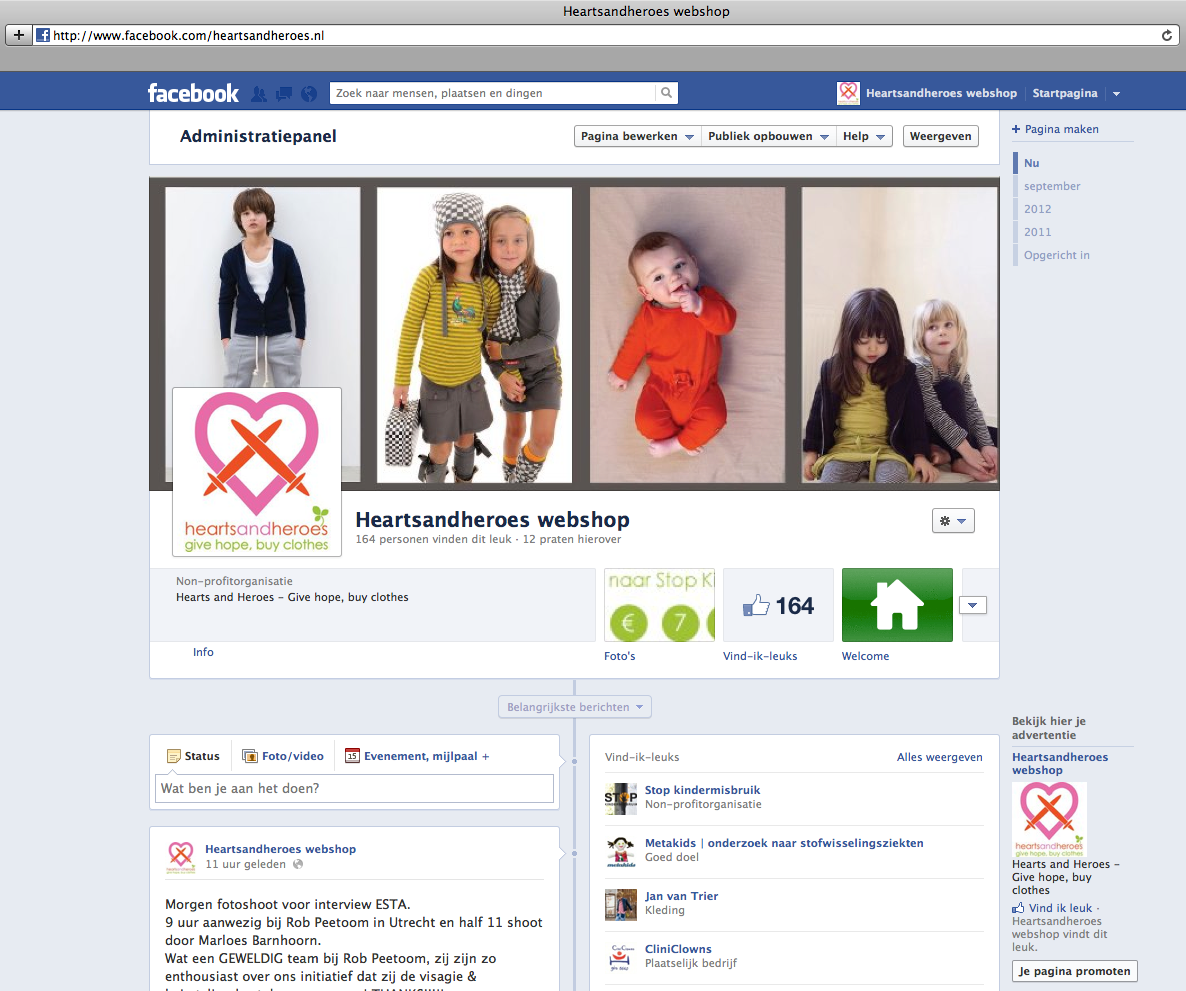Open Stop kindermisbruik page link
Screen dimensions: 1186x991
tap(703, 790)
